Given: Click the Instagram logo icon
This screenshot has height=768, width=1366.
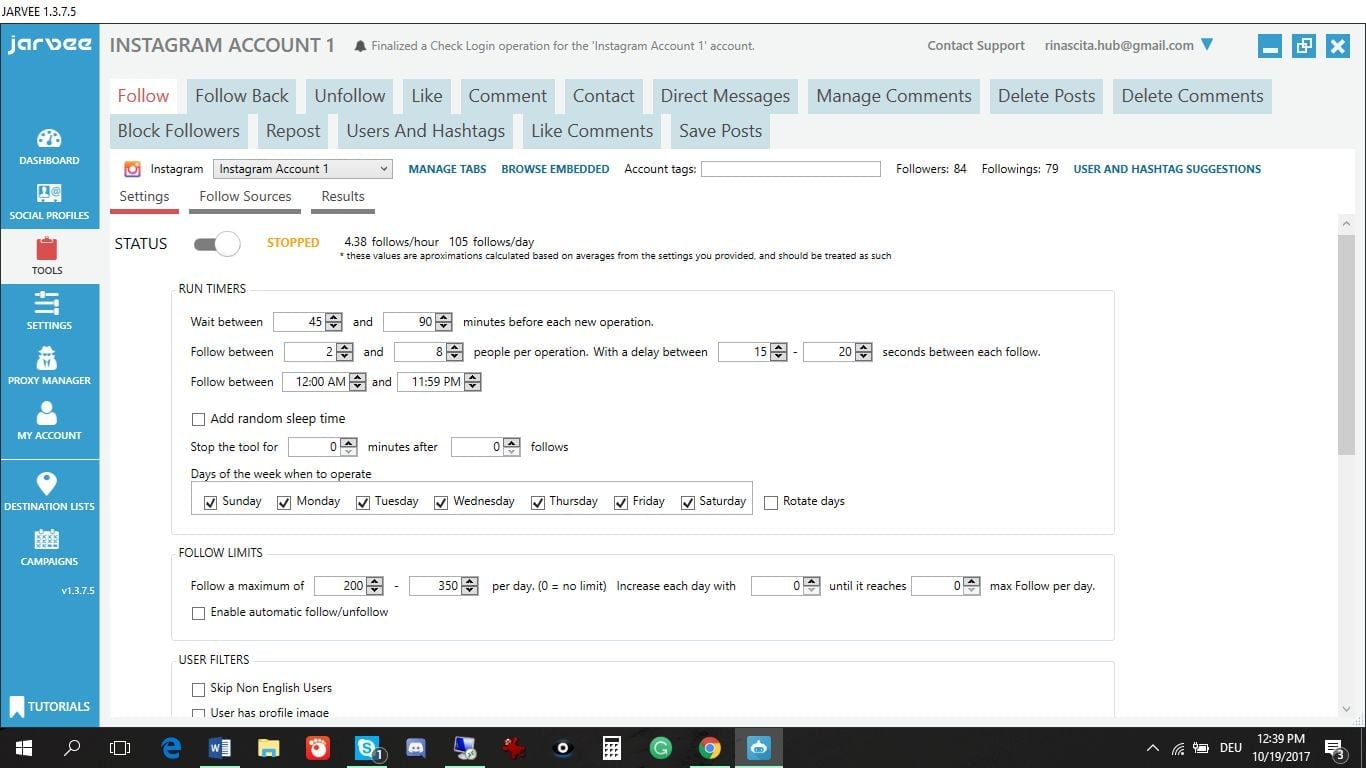Looking at the screenshot, I should (132, 169).
